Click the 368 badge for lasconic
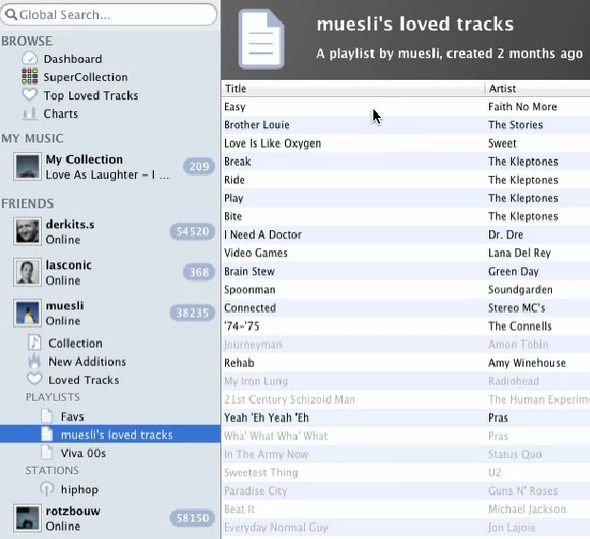This screenshot has width=590, height=539. point(199,272)
